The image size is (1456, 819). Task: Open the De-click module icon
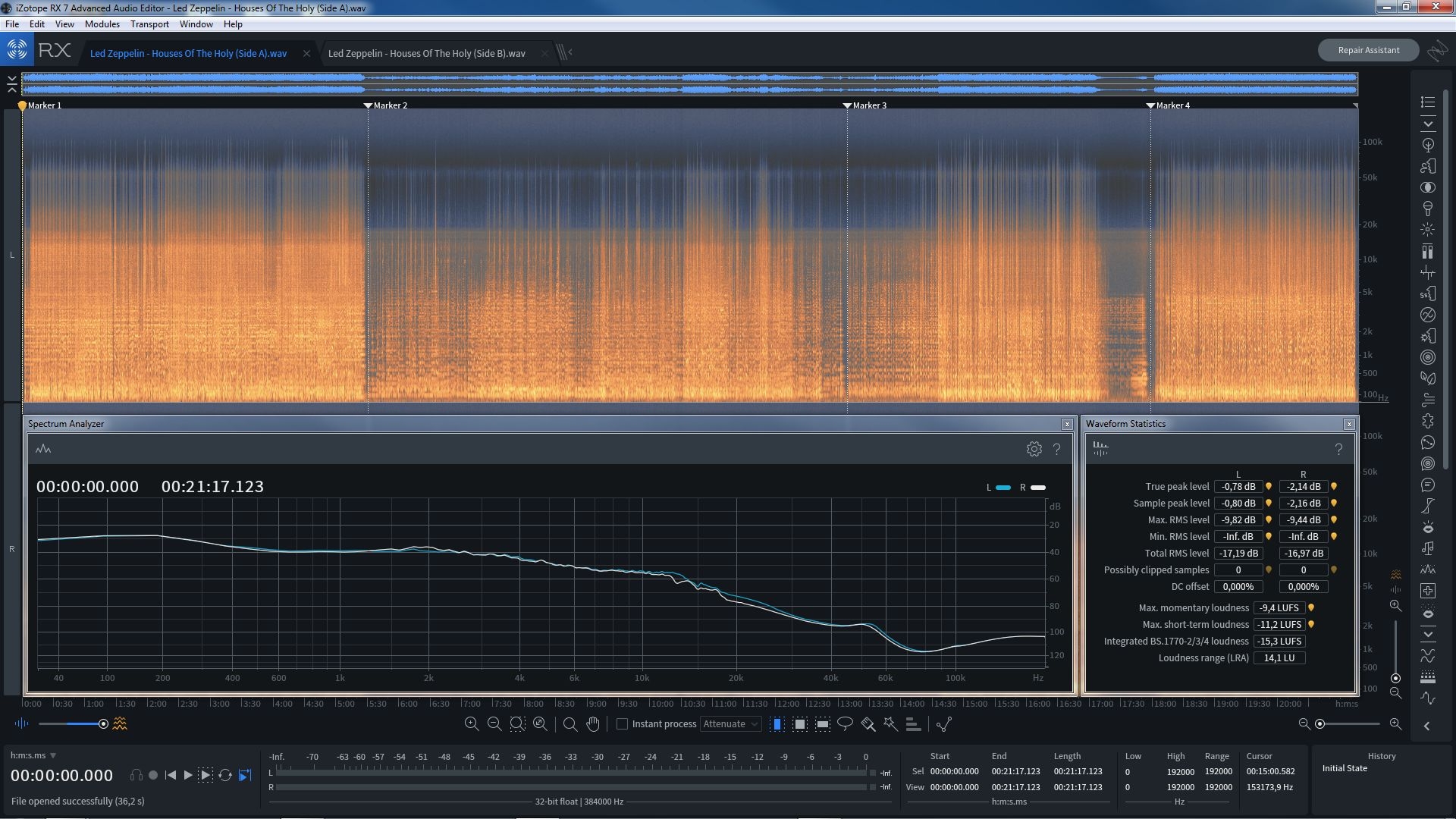click(x=1428, y=230)
